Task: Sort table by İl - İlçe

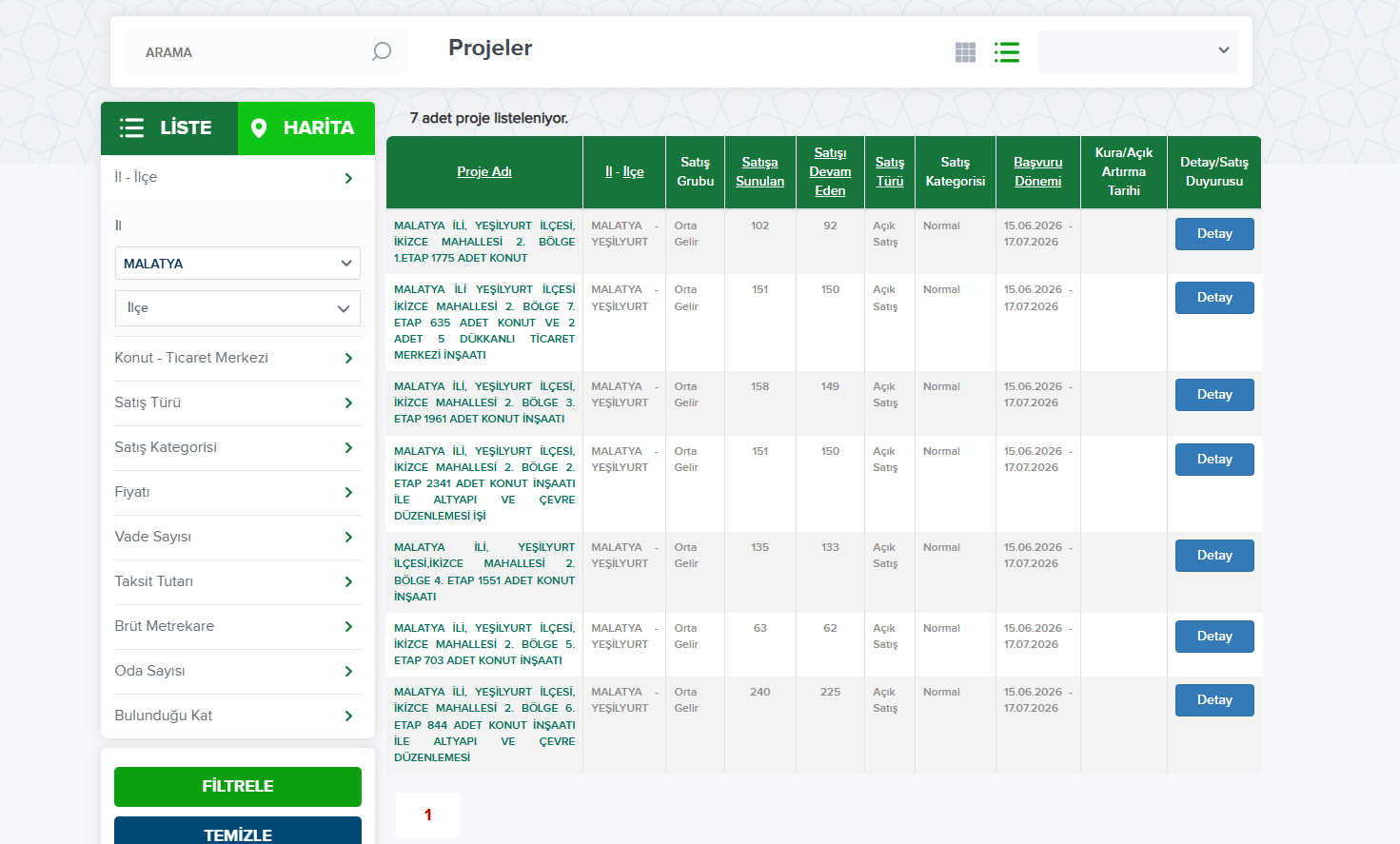Action: pyautogui.click(x=624, y=172)
